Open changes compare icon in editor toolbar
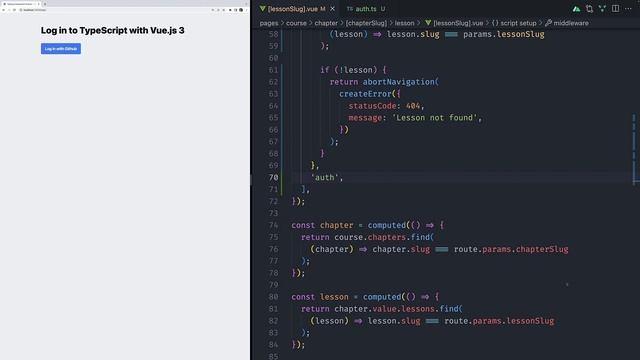The width and height of the screenshot is (640, 360). point(589,9)
